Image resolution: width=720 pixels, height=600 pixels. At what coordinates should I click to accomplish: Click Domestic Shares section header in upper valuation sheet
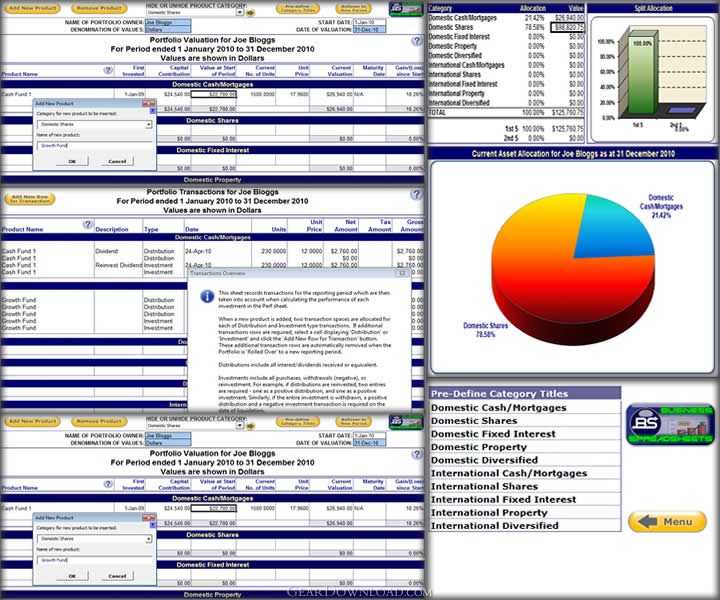pos(212,121)
